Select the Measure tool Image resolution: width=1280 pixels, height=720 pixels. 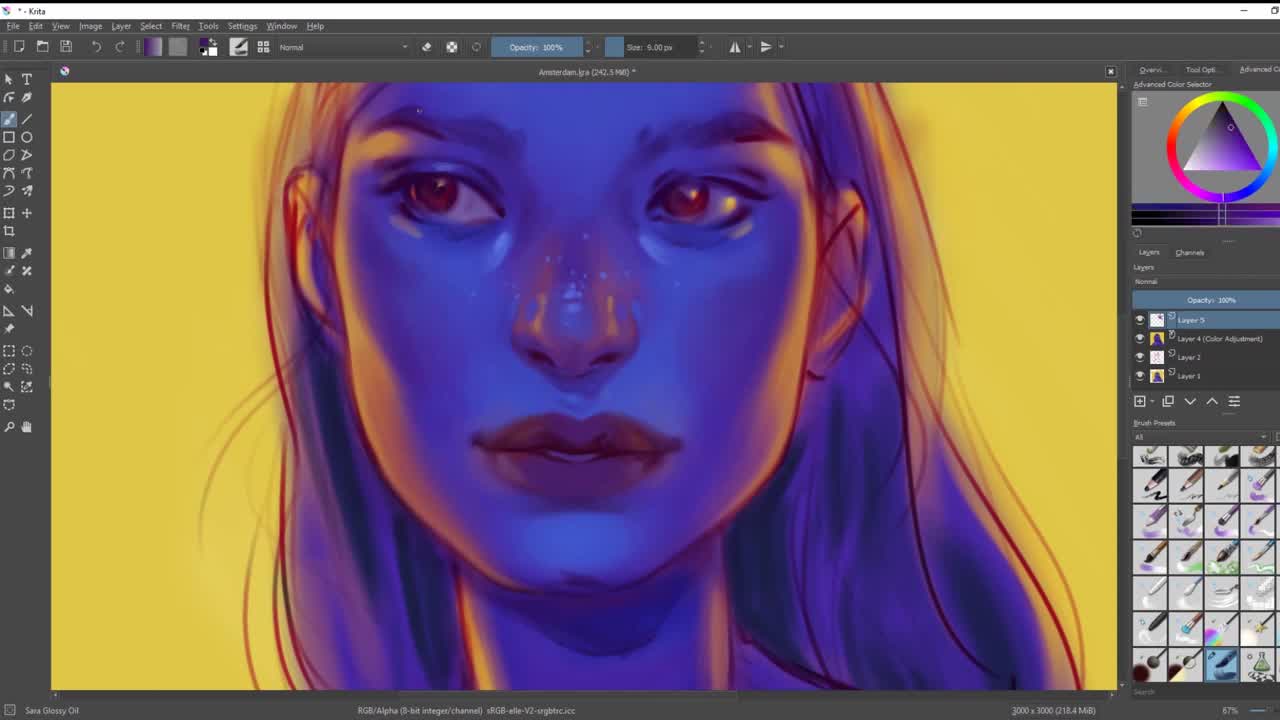(27, 311)
